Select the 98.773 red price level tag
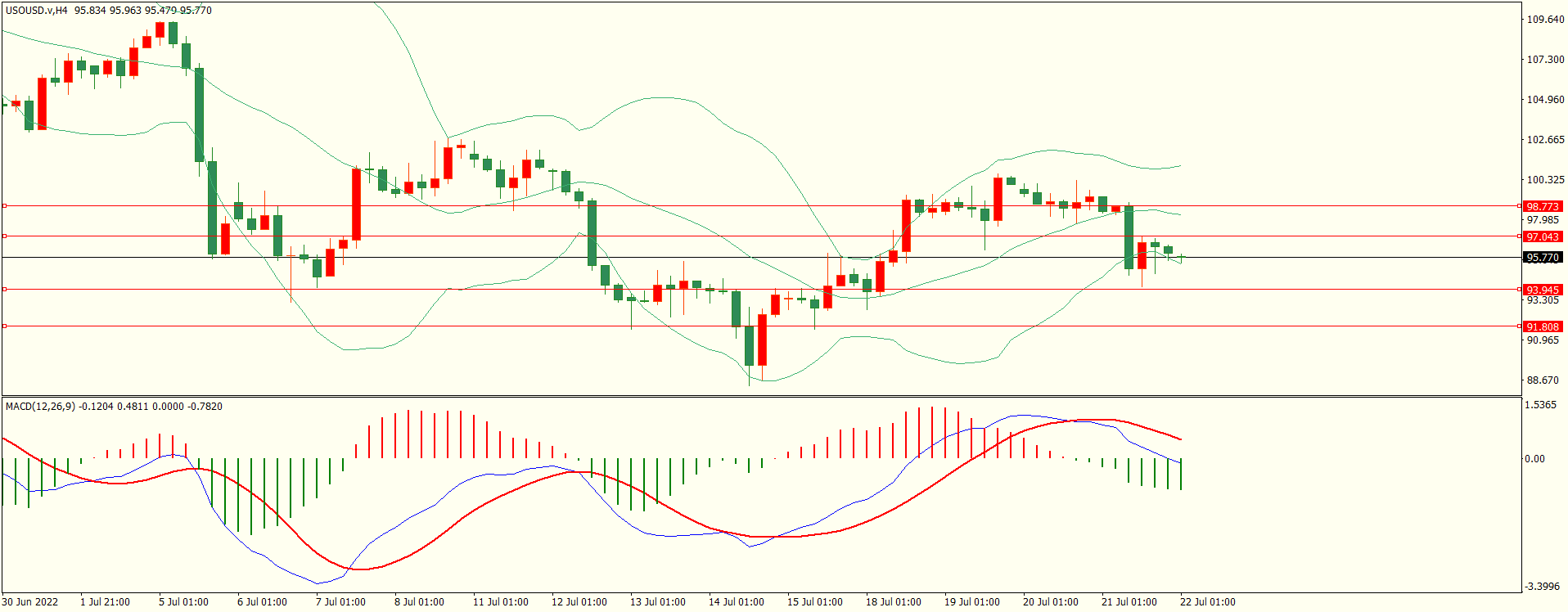The image size is (1568, 612). click(x=1543, y=206)
